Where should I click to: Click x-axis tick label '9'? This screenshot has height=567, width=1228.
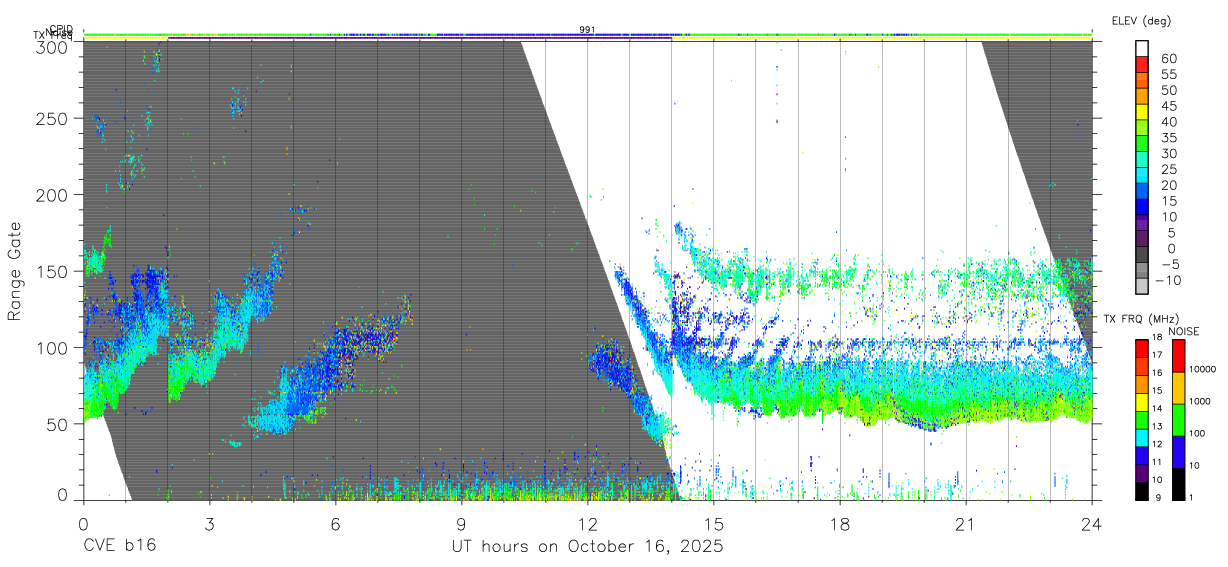(x=462, y=523)
